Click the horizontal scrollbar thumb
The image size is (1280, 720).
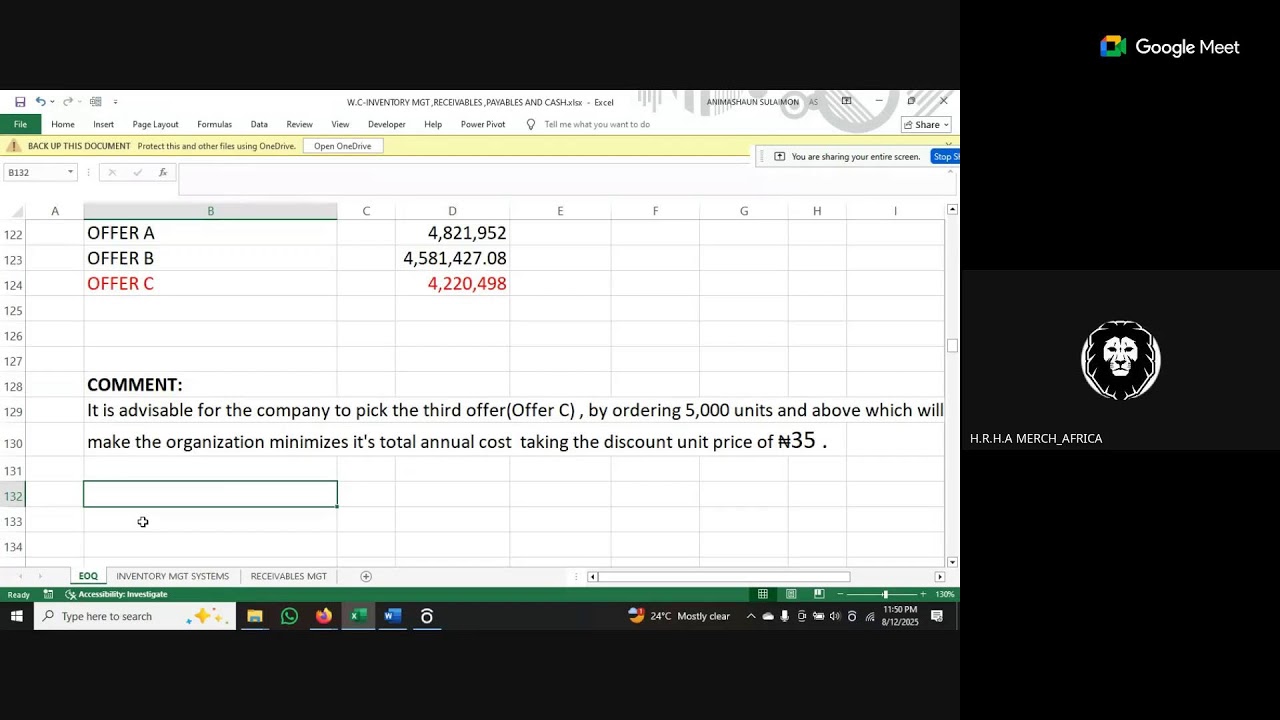(x=724, y=576)
